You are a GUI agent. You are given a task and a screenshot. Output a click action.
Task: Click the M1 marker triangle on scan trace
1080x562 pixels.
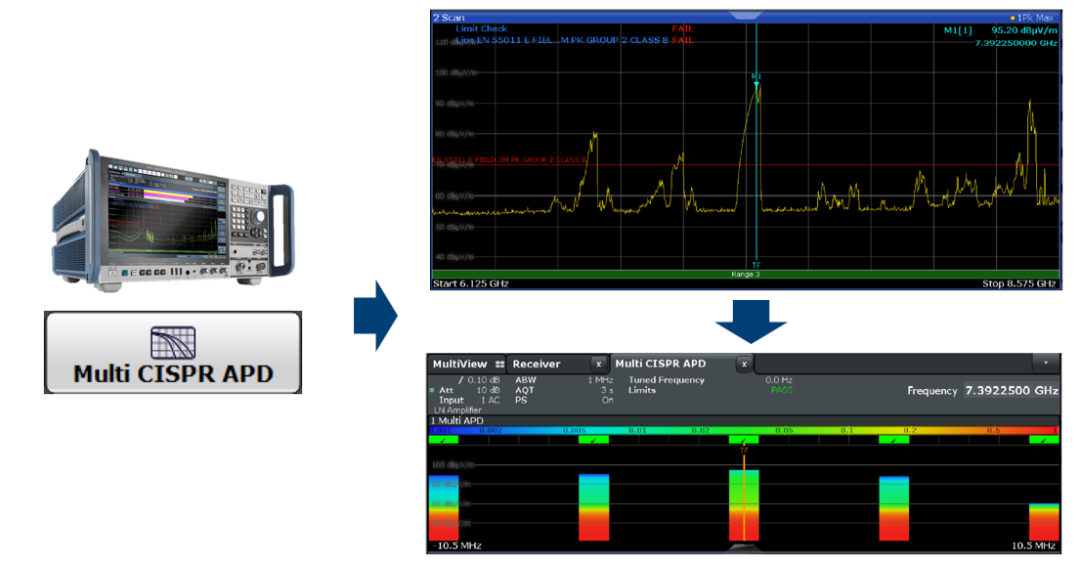756,84
